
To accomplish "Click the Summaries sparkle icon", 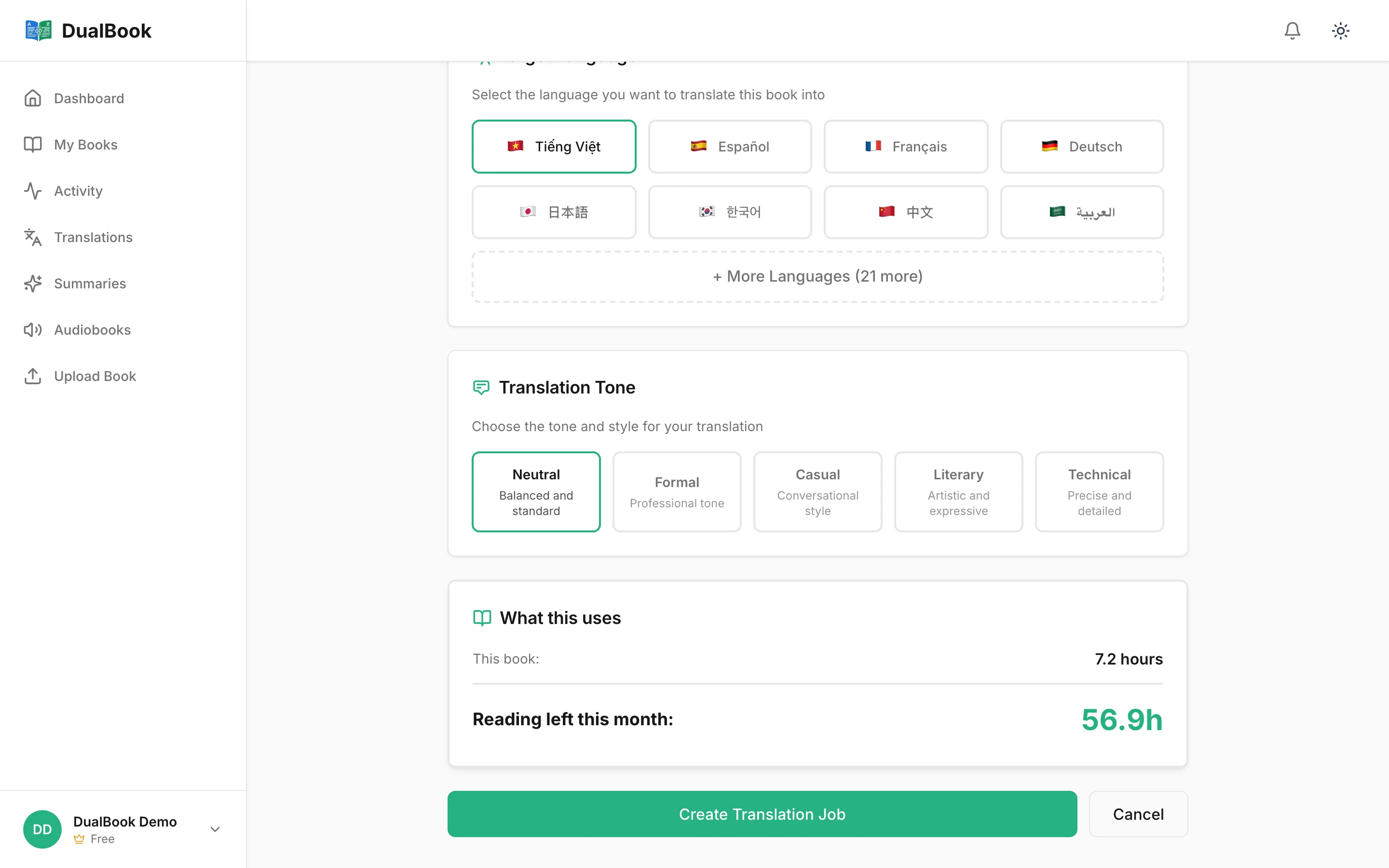I will click(x=33, y=284).
